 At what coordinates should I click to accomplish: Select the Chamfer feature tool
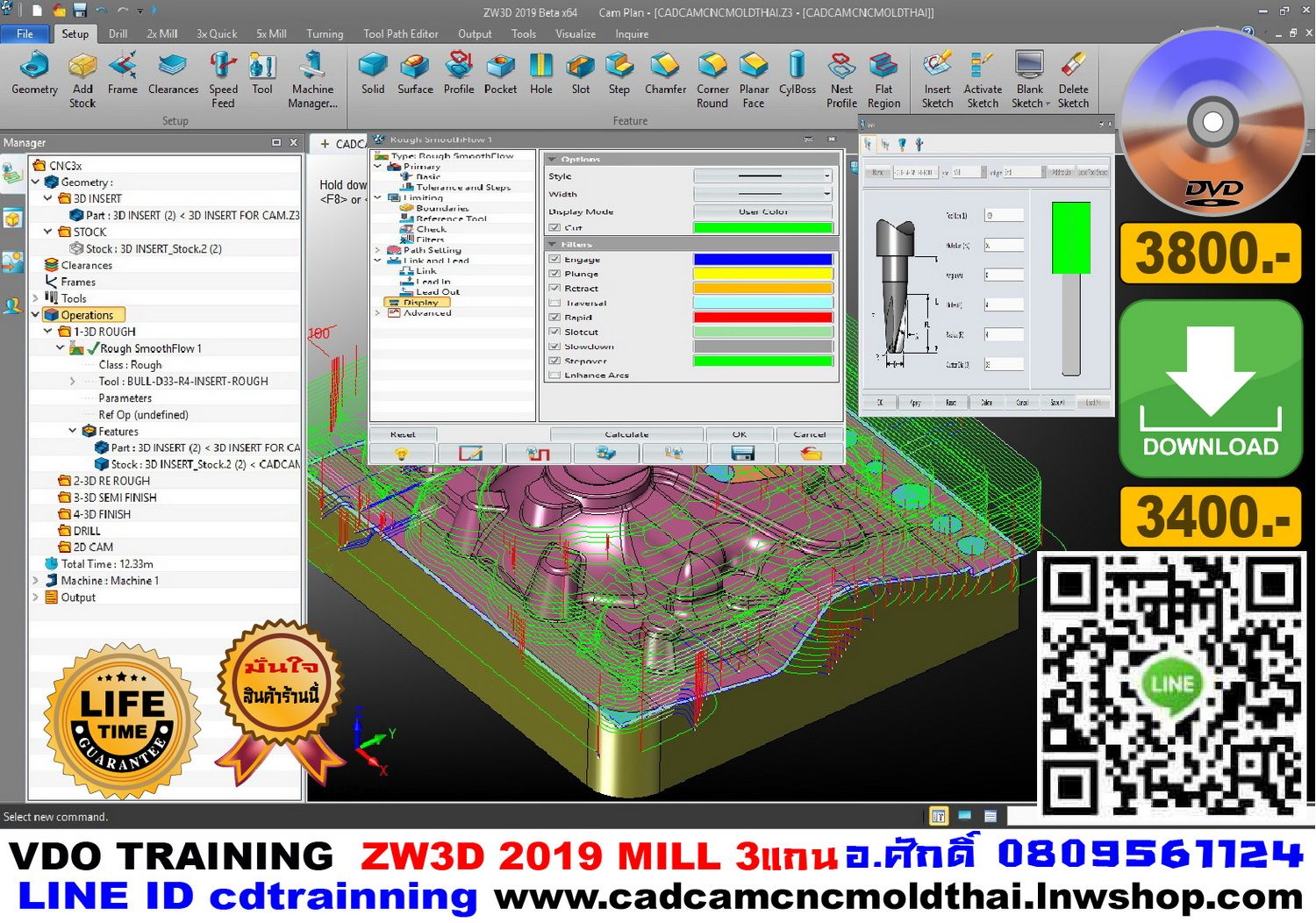point(664,73)
